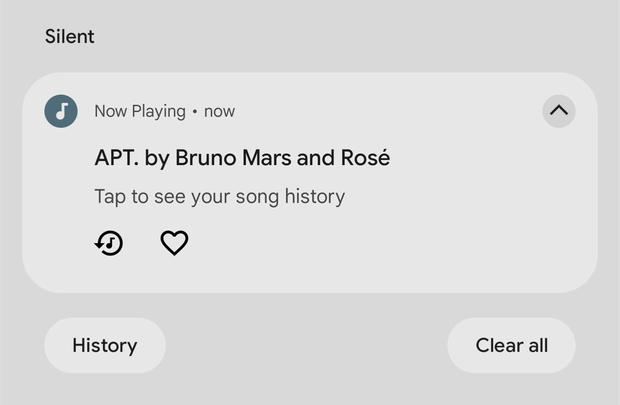Open the notification History button
Viewport: 620px width, 405px height.
pos(105,345)
